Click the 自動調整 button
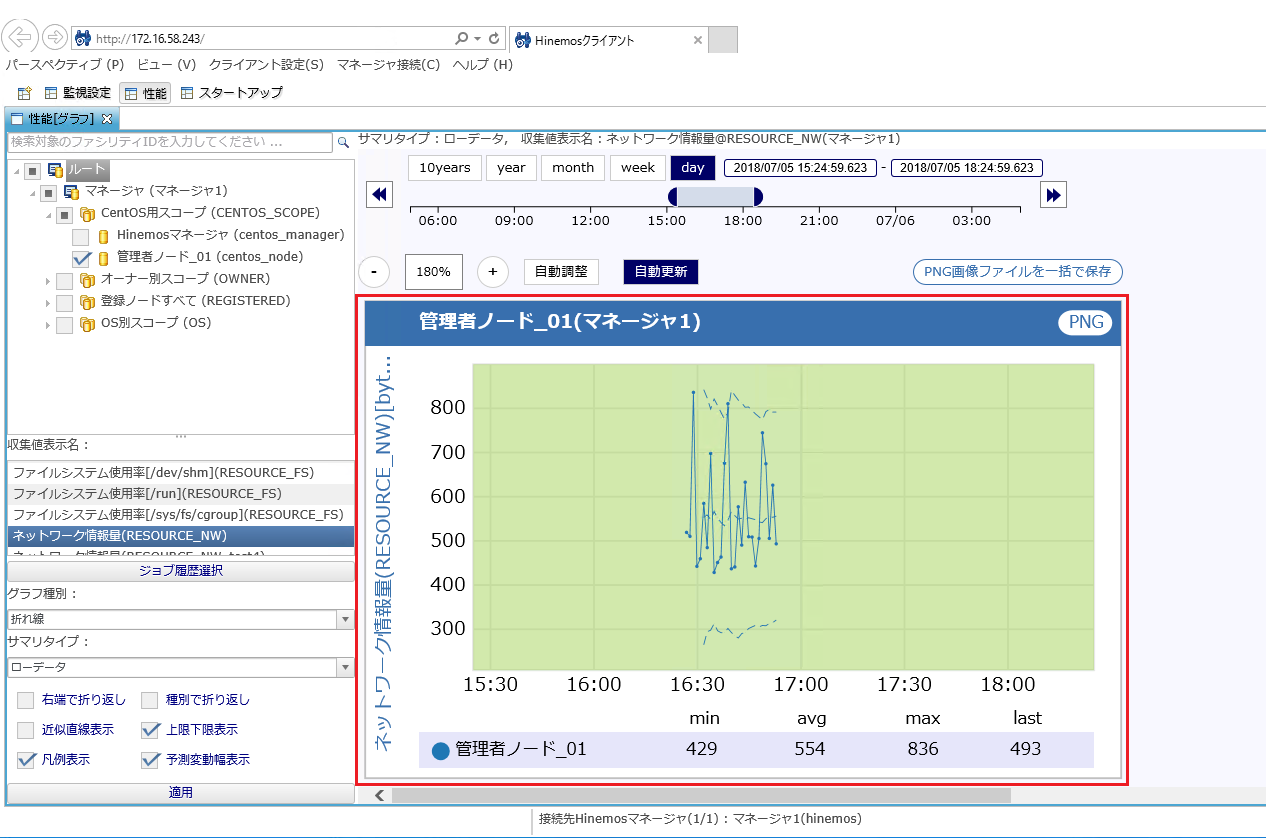 tap(561, 271)
